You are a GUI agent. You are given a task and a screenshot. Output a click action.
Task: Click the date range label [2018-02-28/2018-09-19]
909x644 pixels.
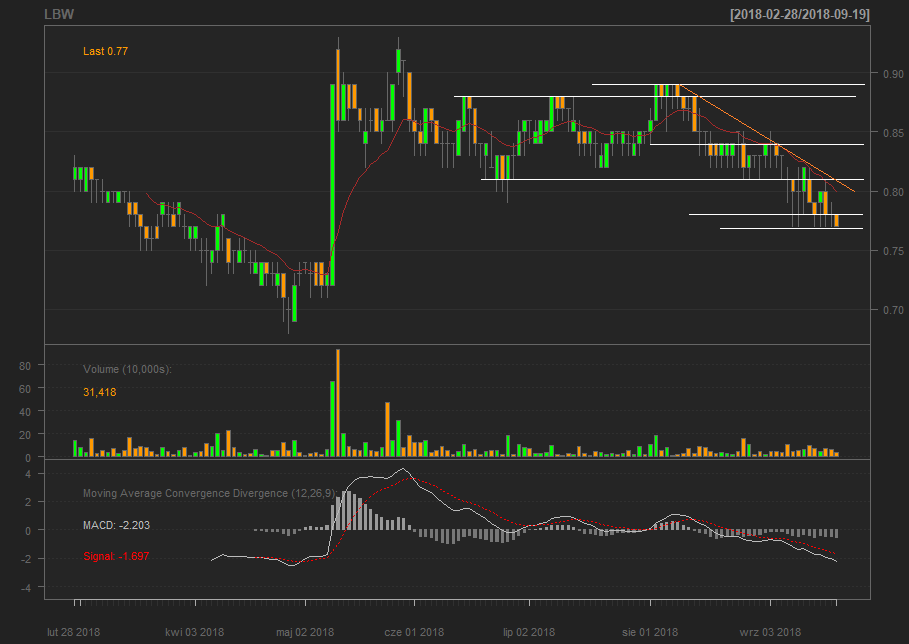pyautogui.click(x=800, y=14)
